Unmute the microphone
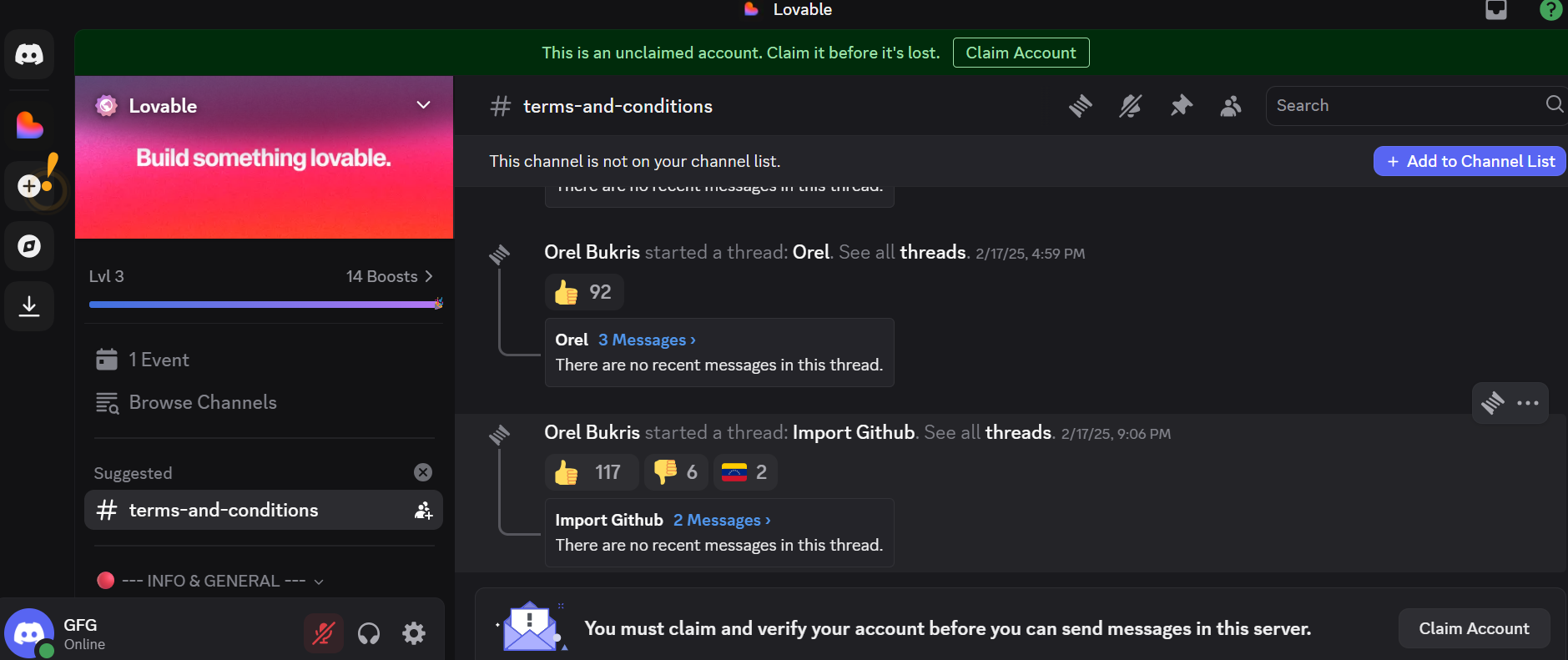Image resolution: width=1568 pixels, height=660 pixels. coord(323,632)
